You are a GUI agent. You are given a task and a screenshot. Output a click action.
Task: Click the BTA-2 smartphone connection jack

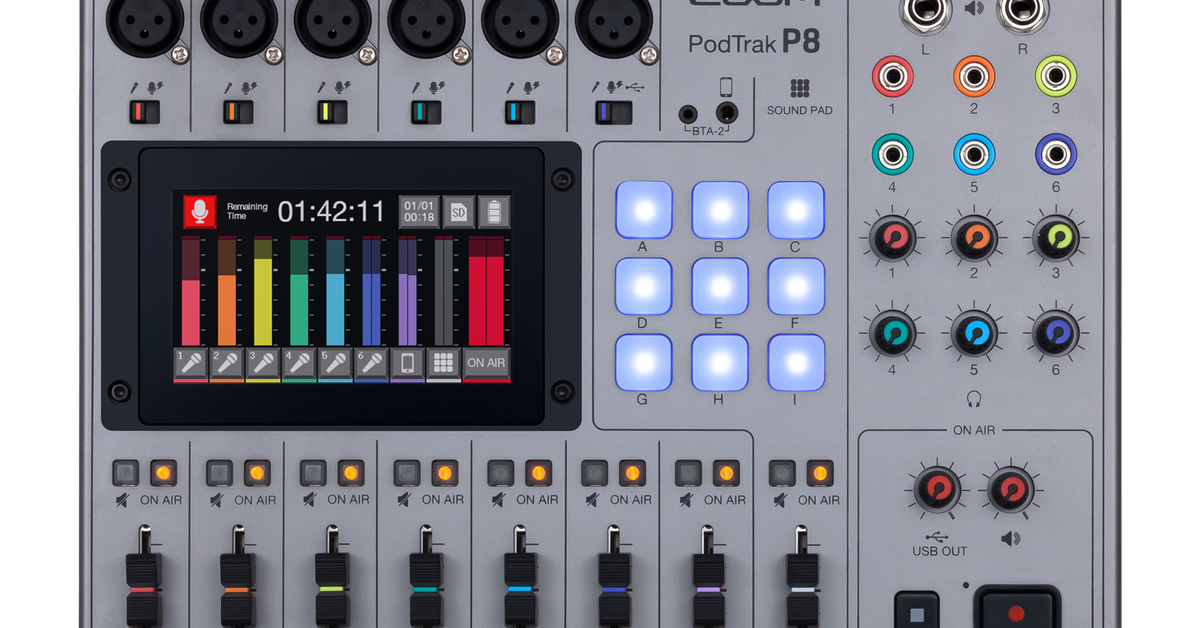click(x=727, y=114)
